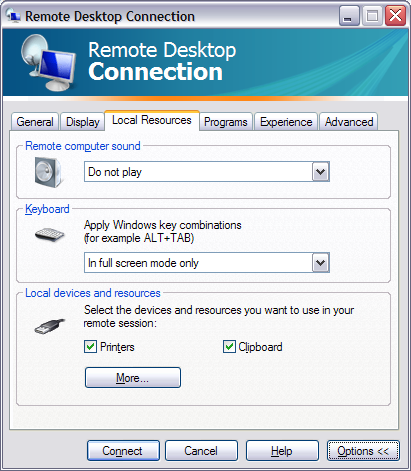Uncheck the Clipboard checkbox

pyautogui.click(x=229, y=347)
